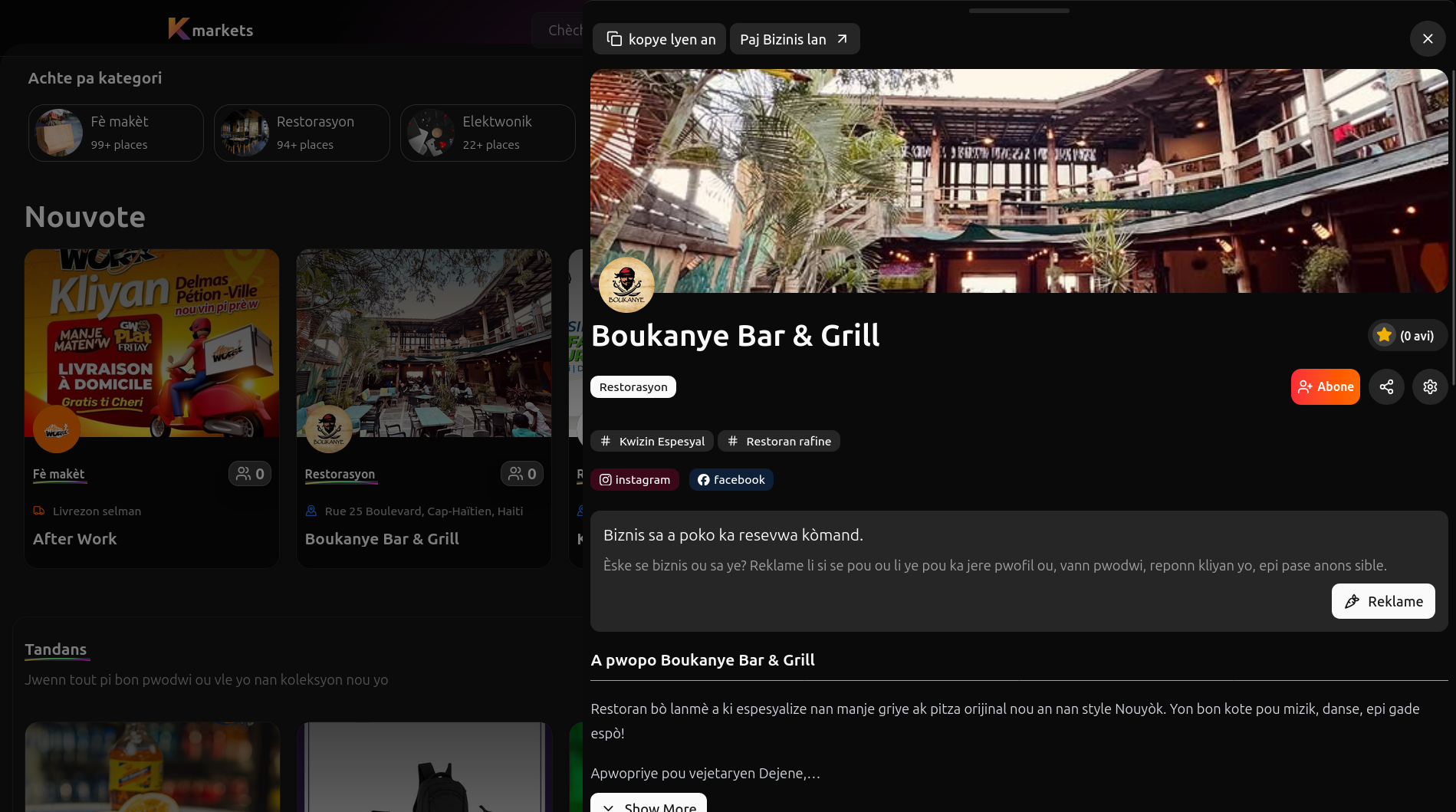Screen dimensions: 1456x812
Task: Open the facebook link
Action: (731, 480)
